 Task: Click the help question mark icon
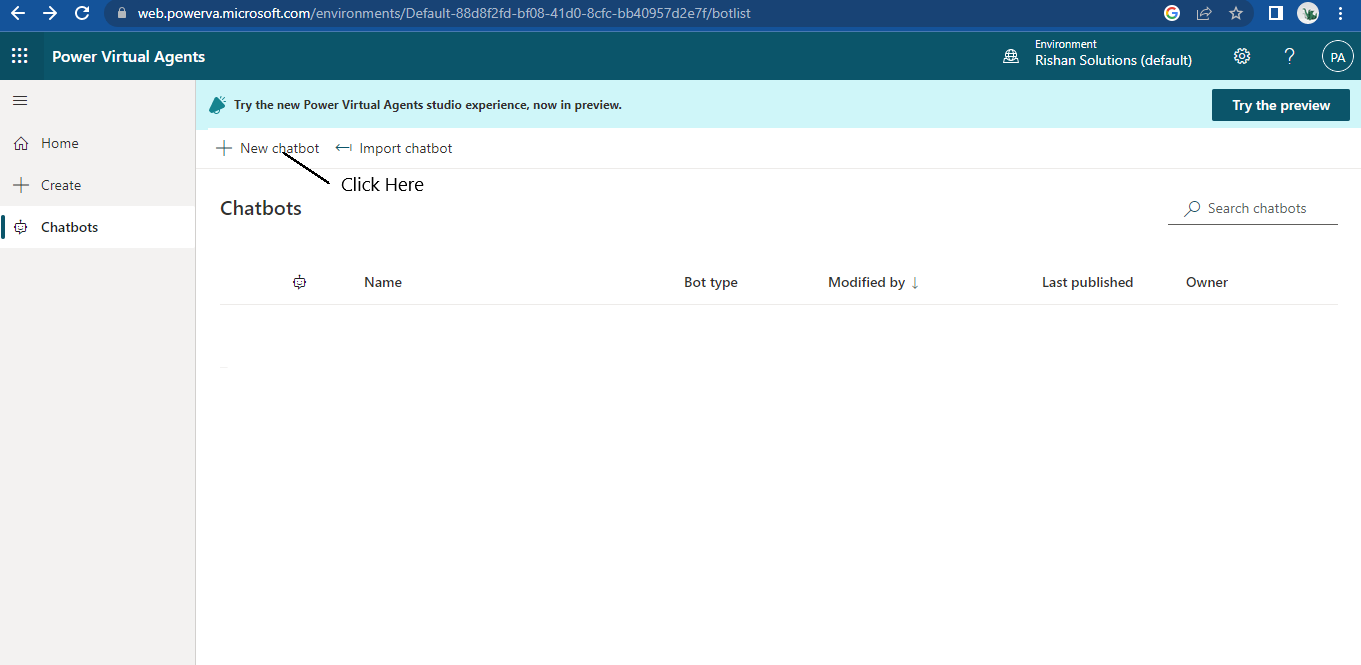pos(1290,56)
